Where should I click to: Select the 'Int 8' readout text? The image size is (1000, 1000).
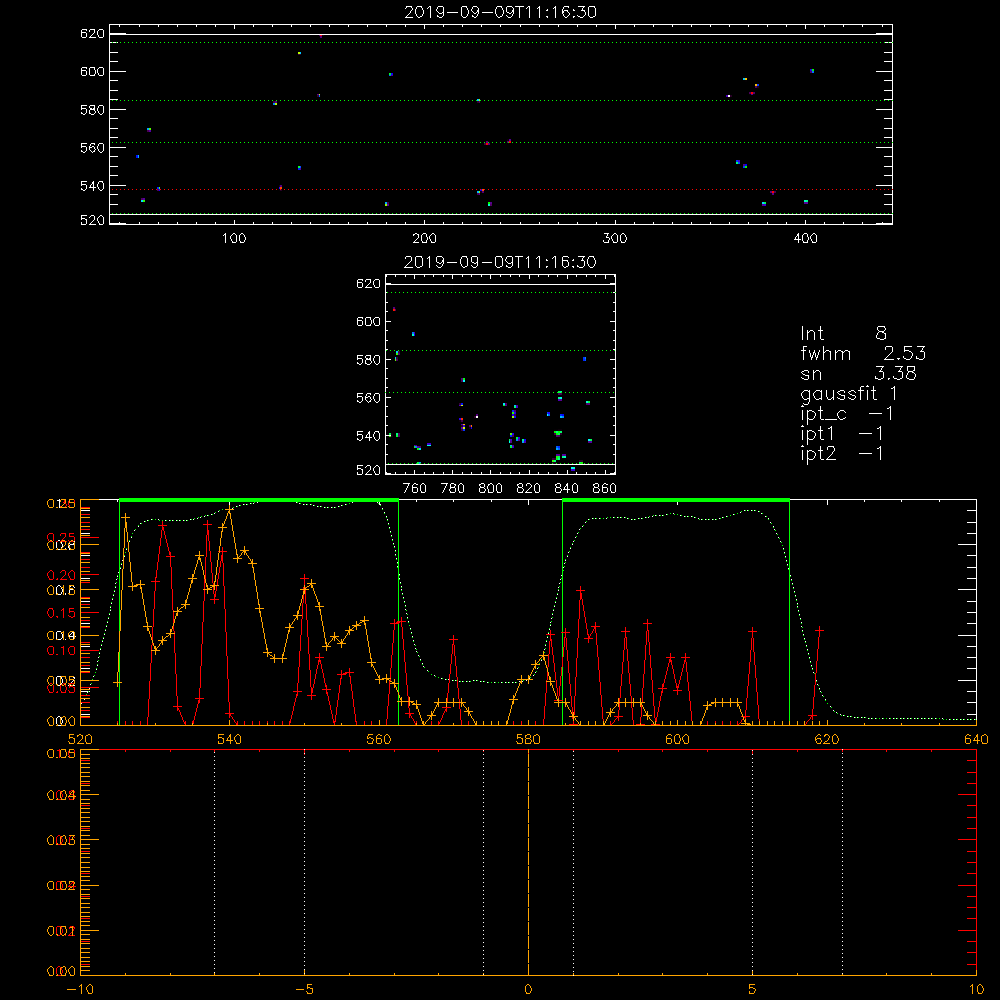tap(843, 333)
